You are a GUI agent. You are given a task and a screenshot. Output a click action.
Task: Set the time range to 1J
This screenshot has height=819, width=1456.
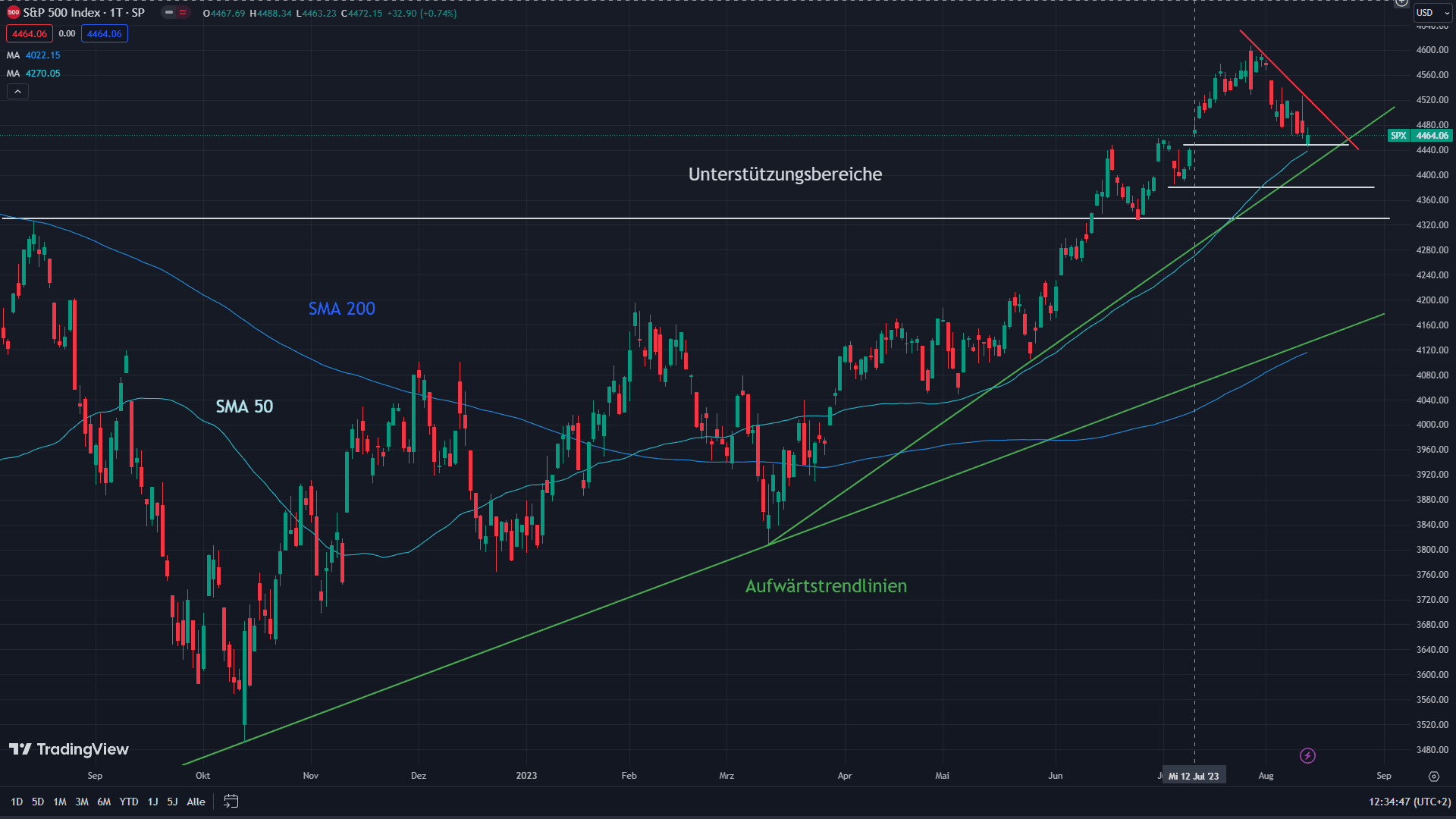(x=153, y=802)
